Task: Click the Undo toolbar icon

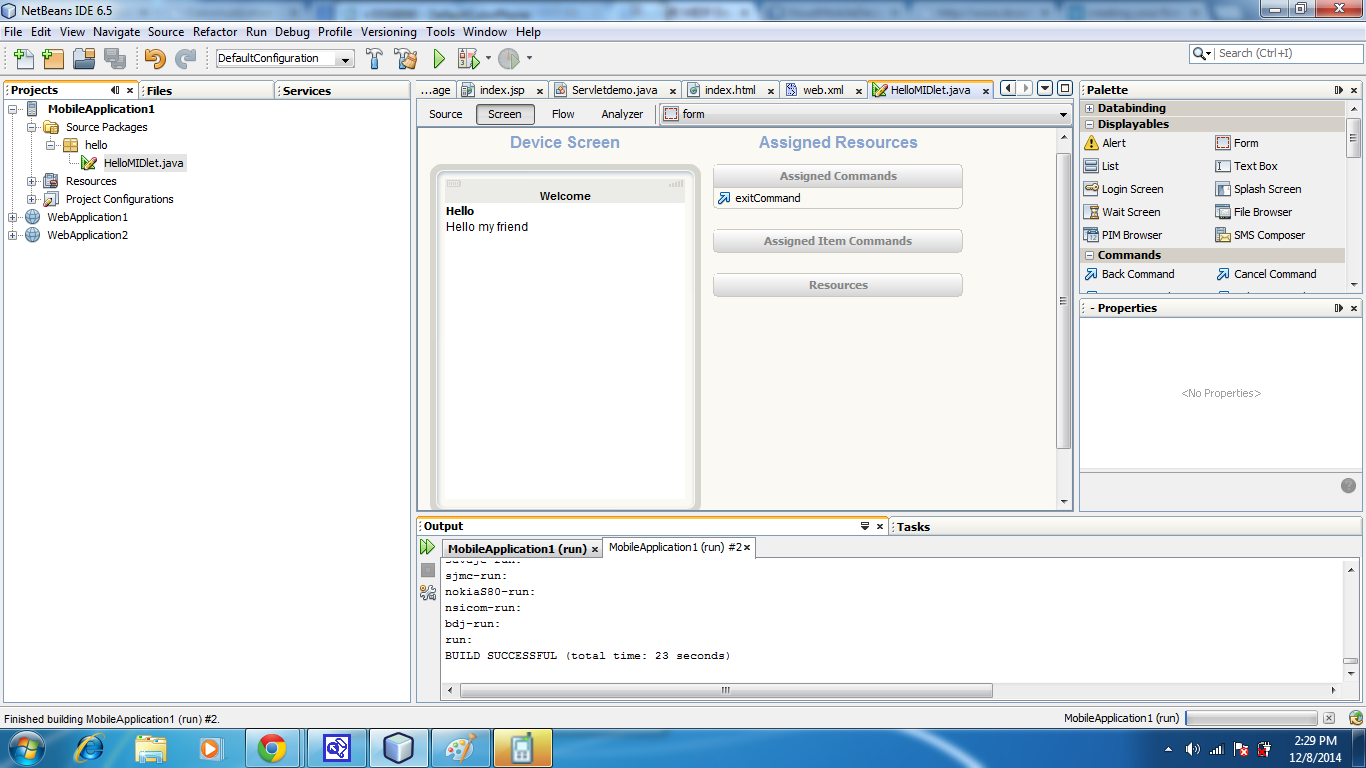Action: coord(155,58)
